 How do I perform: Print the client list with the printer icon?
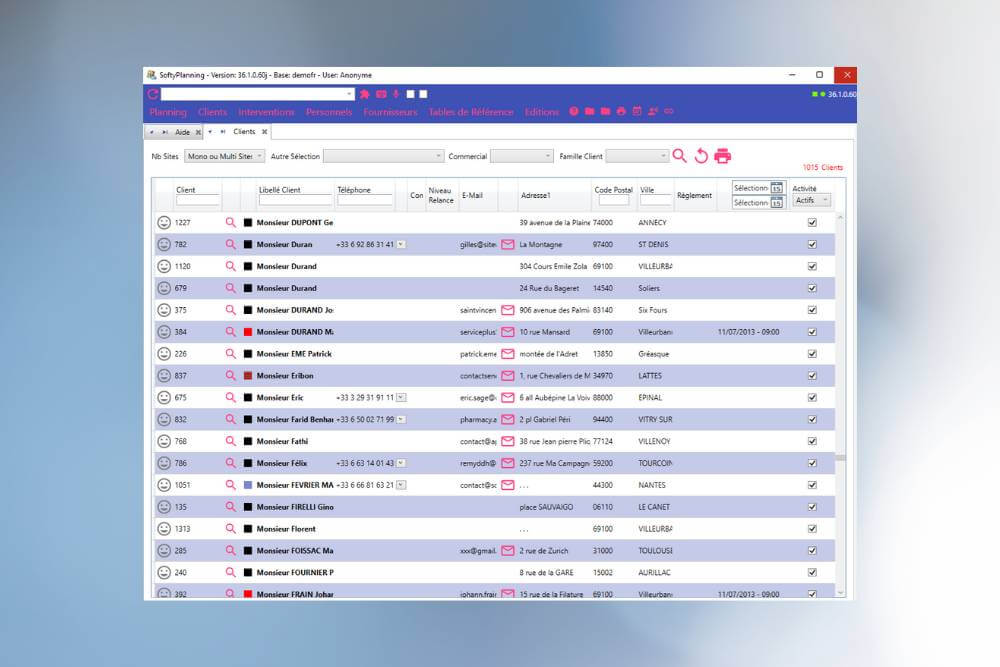click(x=723, y=156)
